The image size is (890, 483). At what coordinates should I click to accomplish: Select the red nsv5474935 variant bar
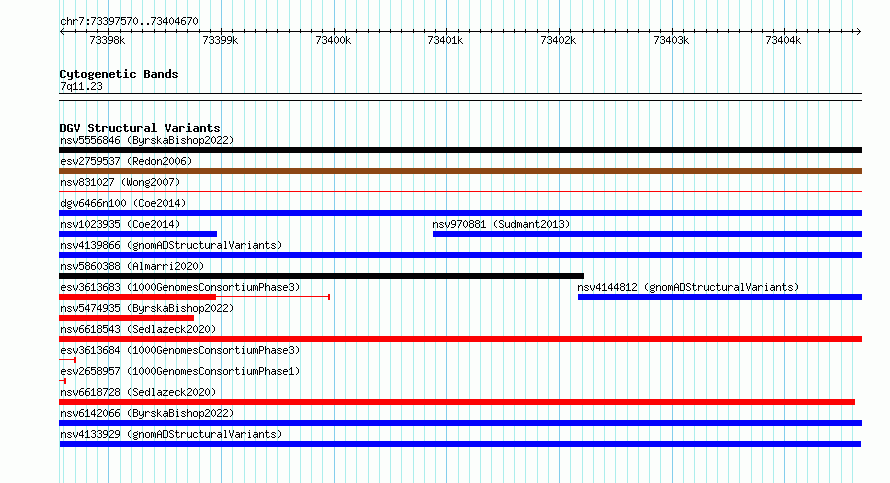click(x=127, y=318)
